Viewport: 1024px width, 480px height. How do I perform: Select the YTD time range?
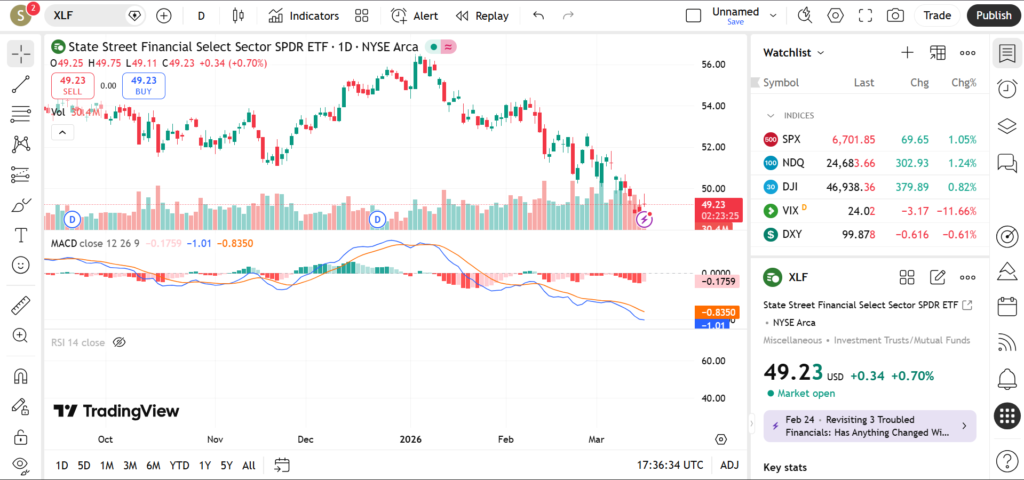click(x=179, y=465)
